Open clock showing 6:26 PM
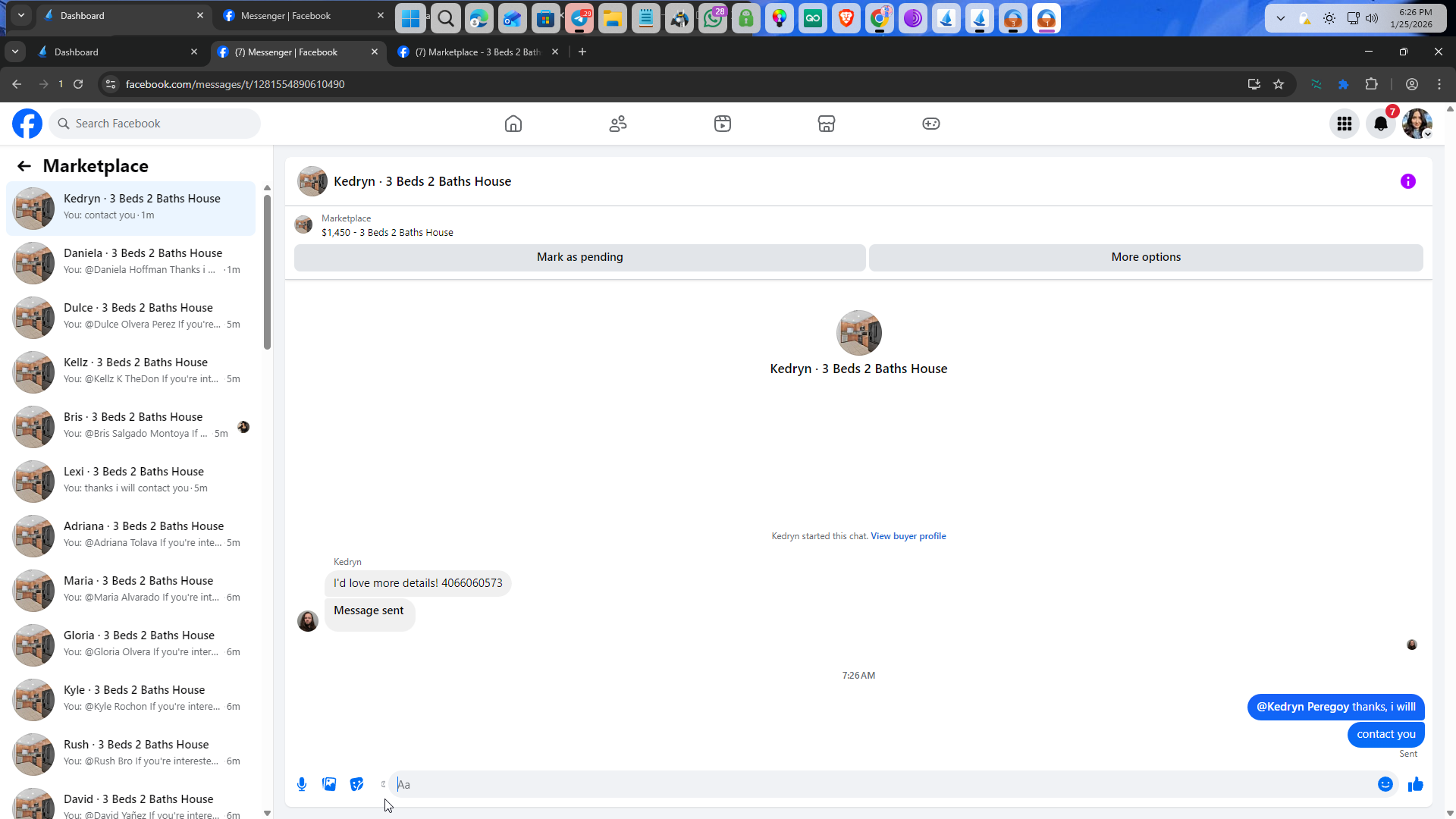The width and height of the screenshot is (1456, 819). 1411,18
